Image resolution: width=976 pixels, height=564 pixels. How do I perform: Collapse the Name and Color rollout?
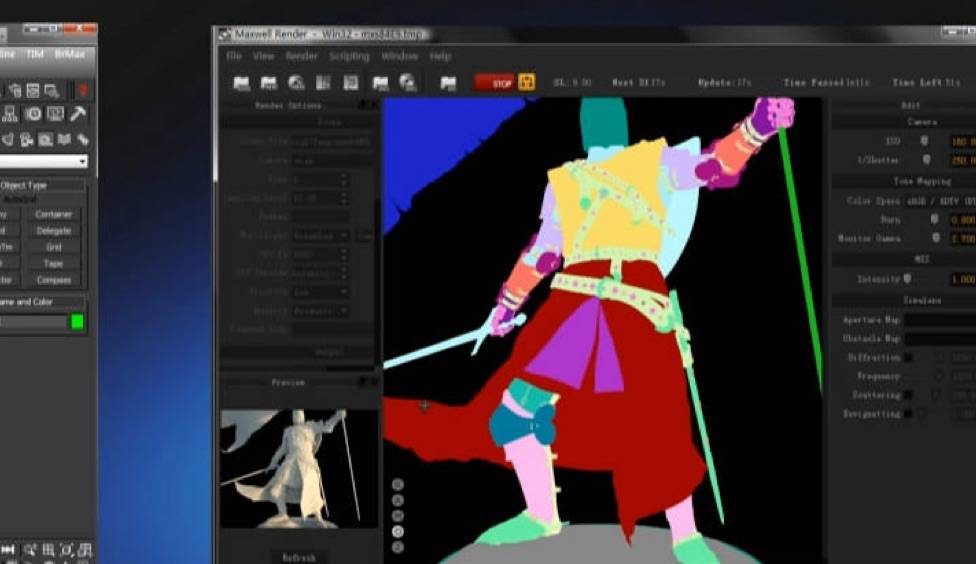pyautogui.click(x=42, y=302)
